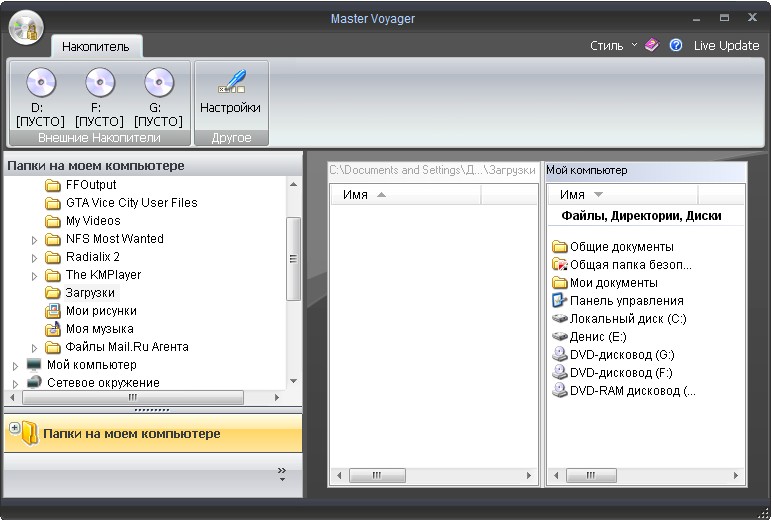Select the F: empty disc drive icon
The height and width of the screenshot is (520, 772).
pyautogui.click(x=99, y=83)
